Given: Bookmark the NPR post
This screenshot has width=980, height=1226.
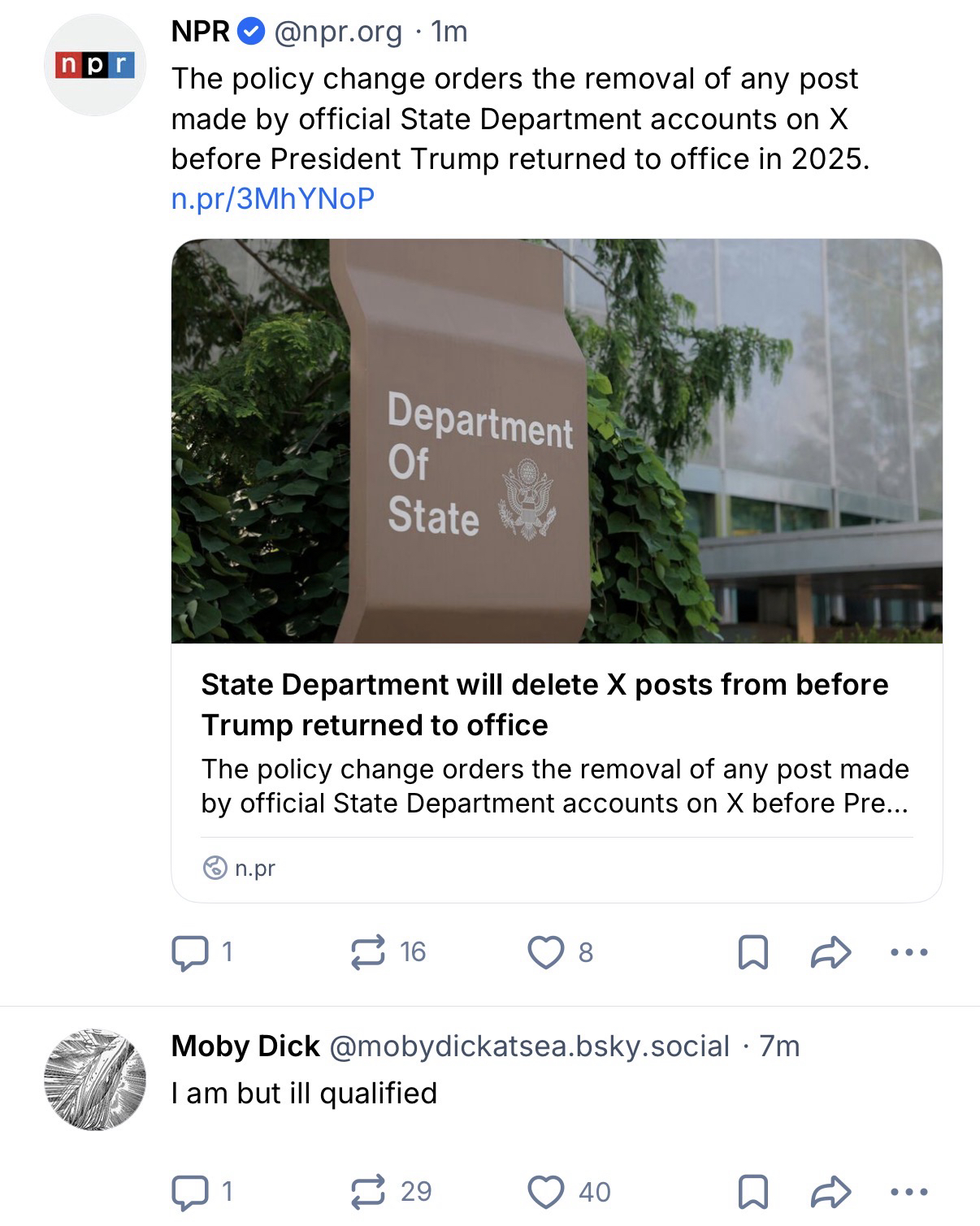Looking at the screenshot, I should pyautogui.click(x=752, y=952).
